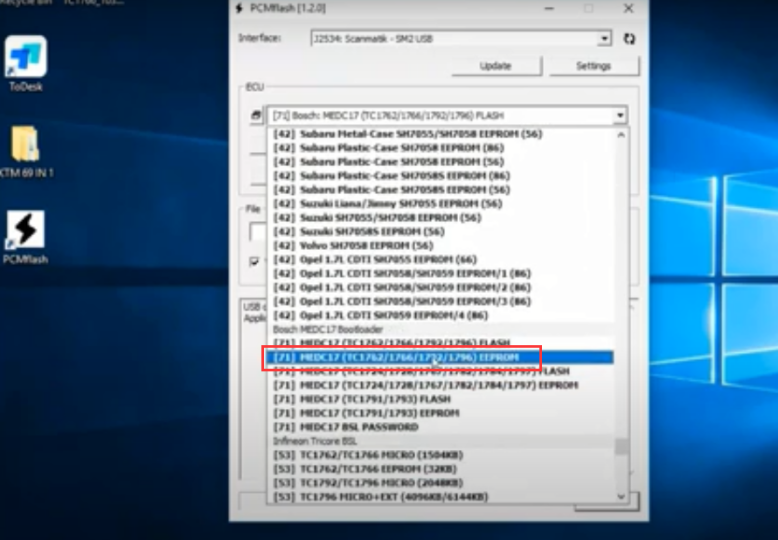This screenshot has width=778, height=540.
Task: Close the PCMflash window
Action: coord(628,8)
